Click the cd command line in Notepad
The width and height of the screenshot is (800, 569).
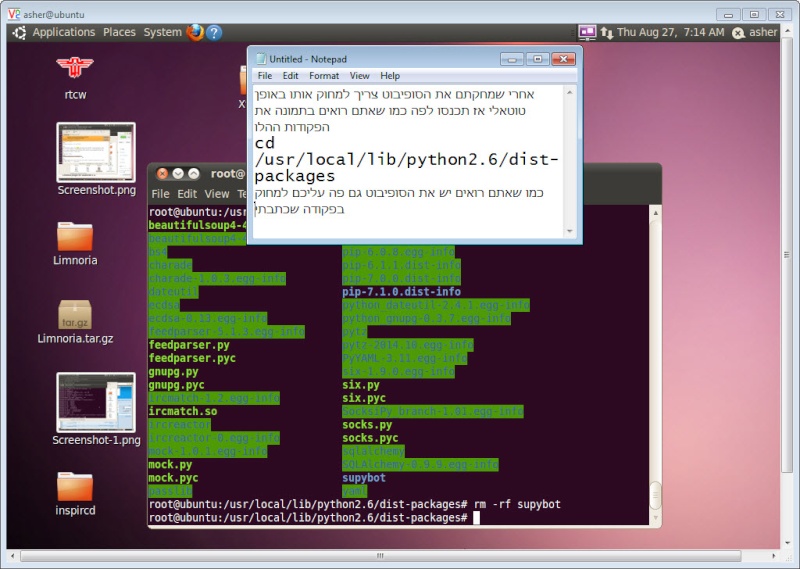(406, 159)
